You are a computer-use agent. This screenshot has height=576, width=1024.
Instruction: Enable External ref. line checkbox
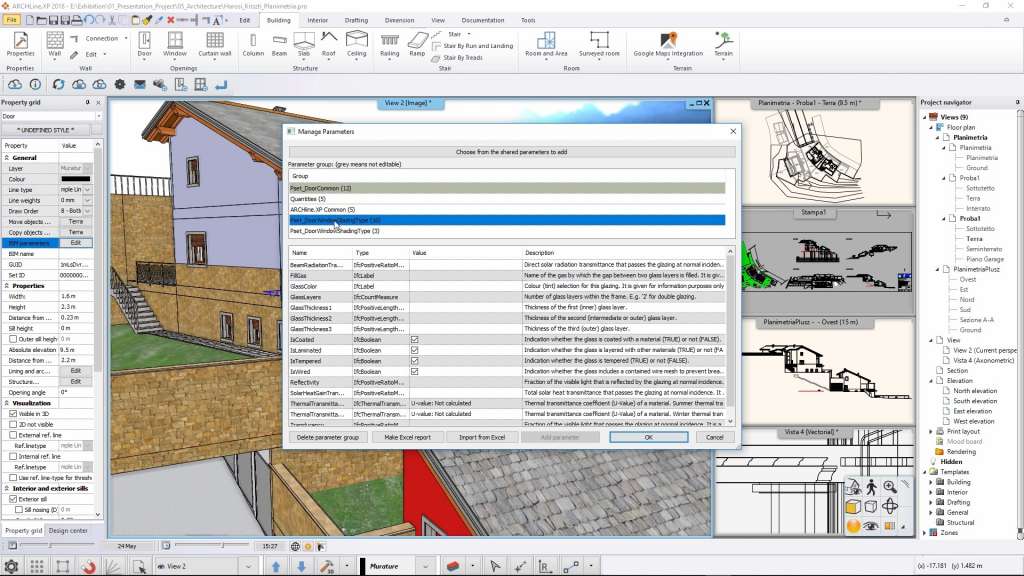click(x=12, y=435)
